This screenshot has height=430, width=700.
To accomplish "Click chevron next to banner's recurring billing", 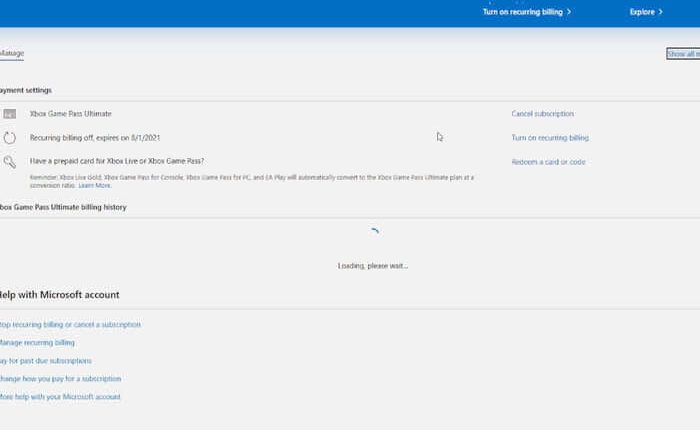I will [x=569, y=12].
